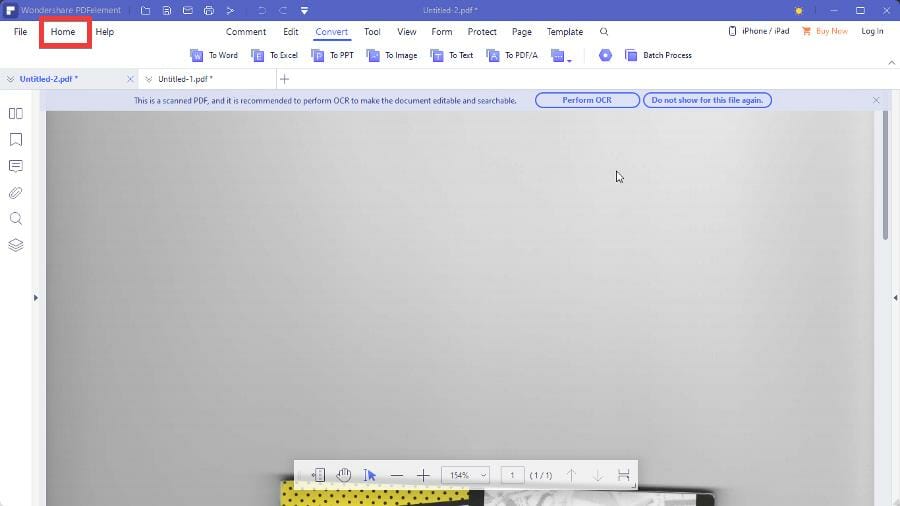Open the quick access customize dropdown
Screen dimensions: 900x506
tap(304, 10)
